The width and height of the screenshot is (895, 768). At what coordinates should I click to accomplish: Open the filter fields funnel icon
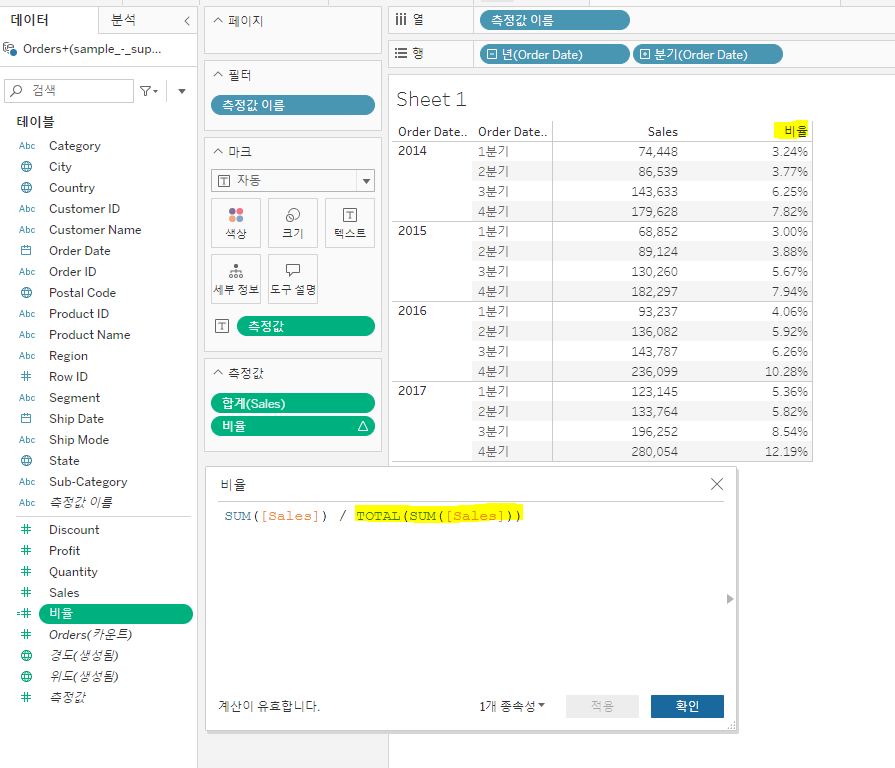click(x=148, y=91)
